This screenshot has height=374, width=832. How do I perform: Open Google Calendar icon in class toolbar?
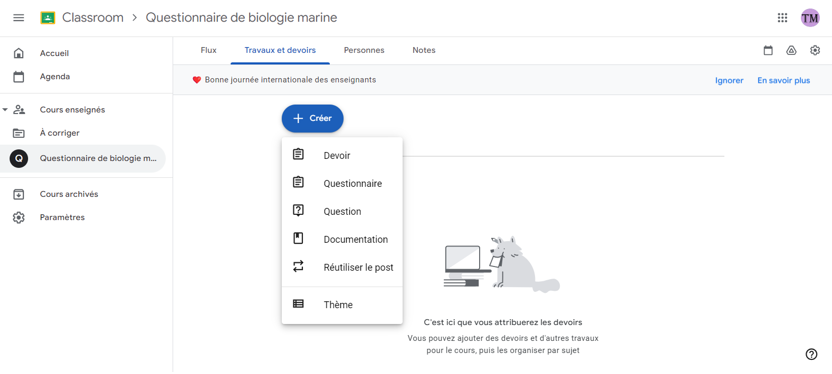tap(768, 50)
